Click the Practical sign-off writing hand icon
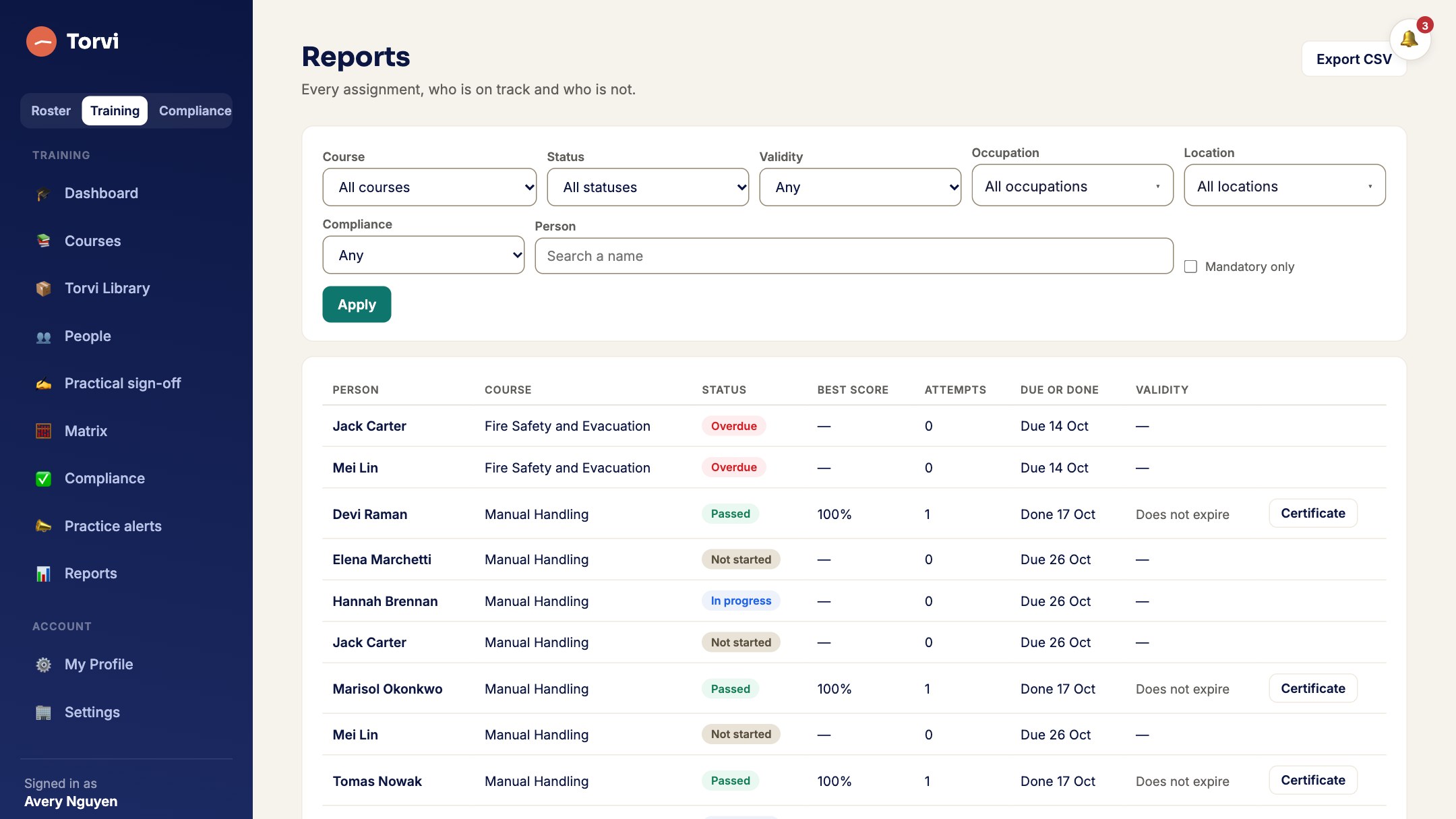 43,384
